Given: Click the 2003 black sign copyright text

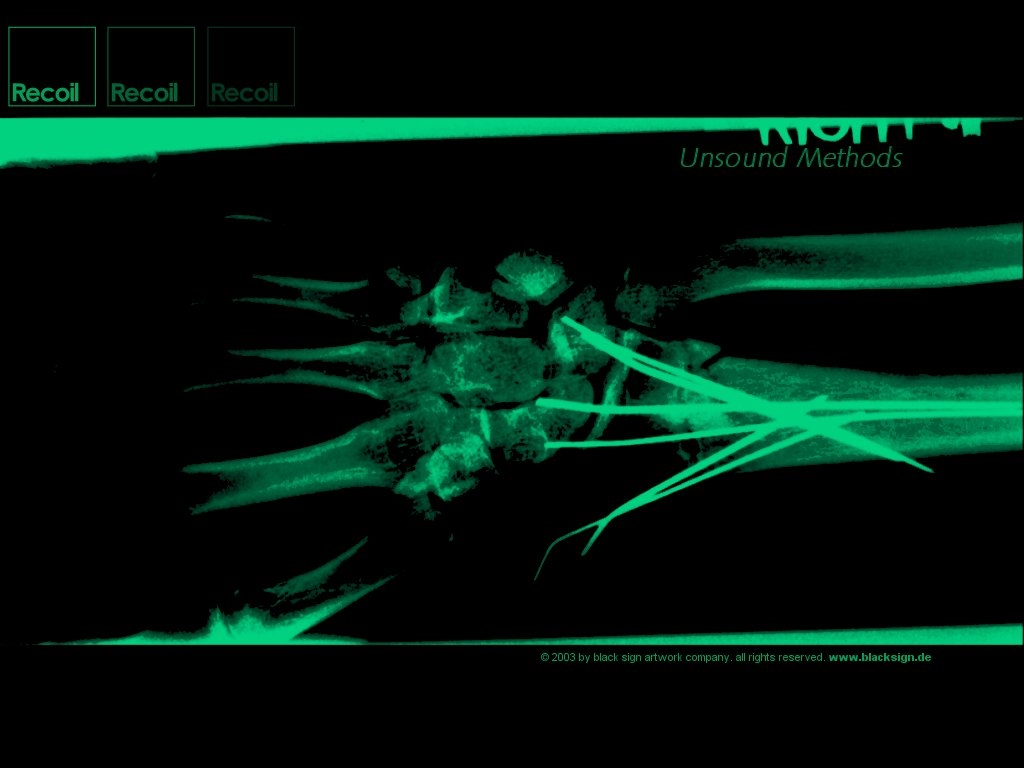Looking at the screenshot, I should pos(683,658).
